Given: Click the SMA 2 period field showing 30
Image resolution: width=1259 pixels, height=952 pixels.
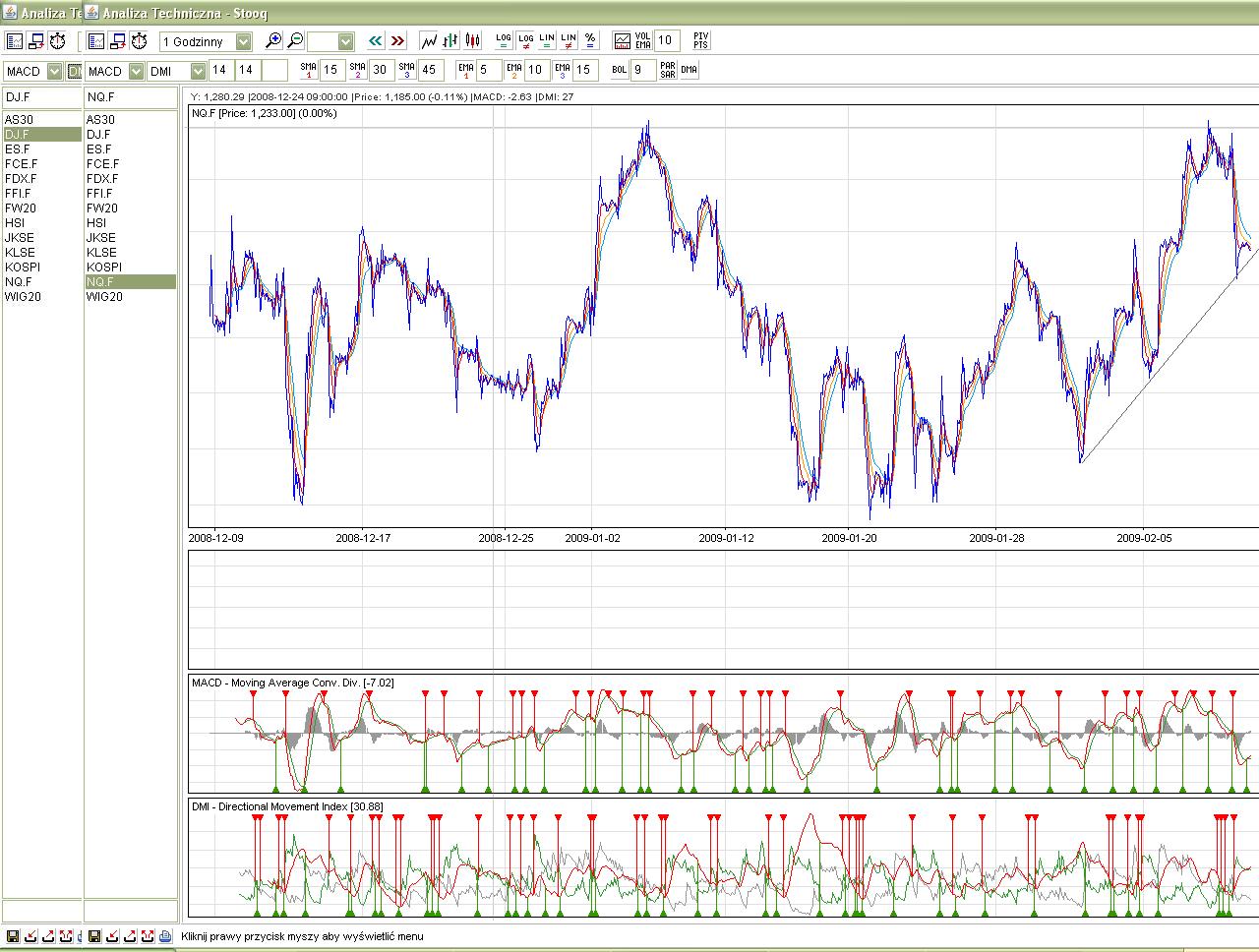Looking at the screenshot, I should coord(380,70).
